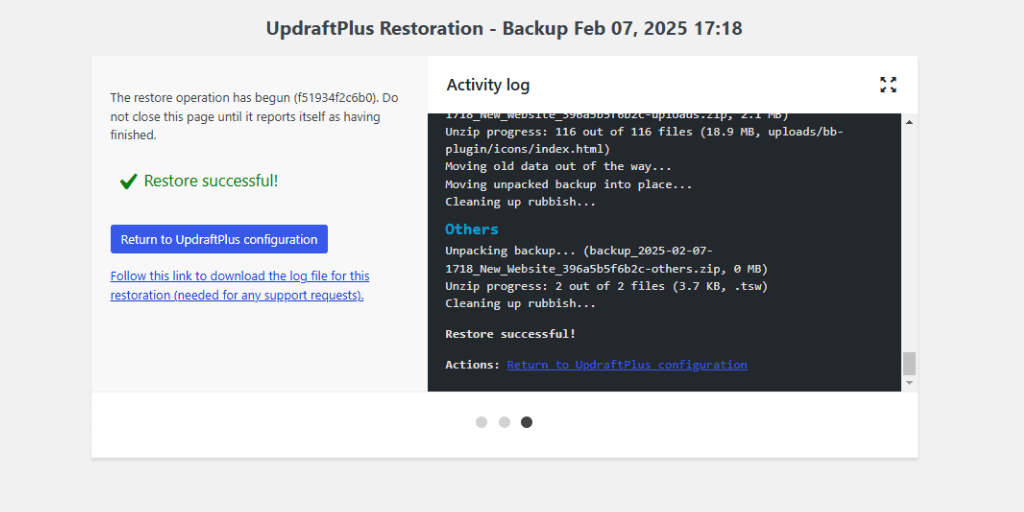
Task: Go to the second progress step dot
Action: click(x=504, y=422)
